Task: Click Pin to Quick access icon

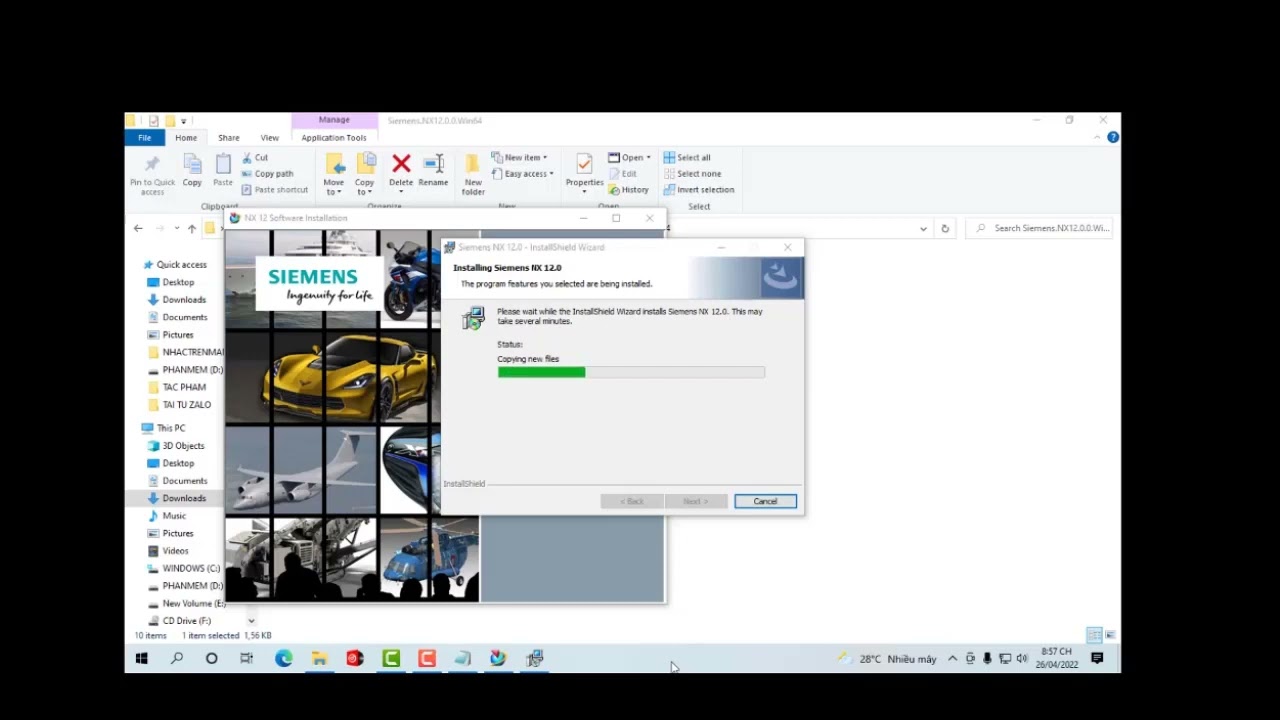Action: tap(152, 163)
